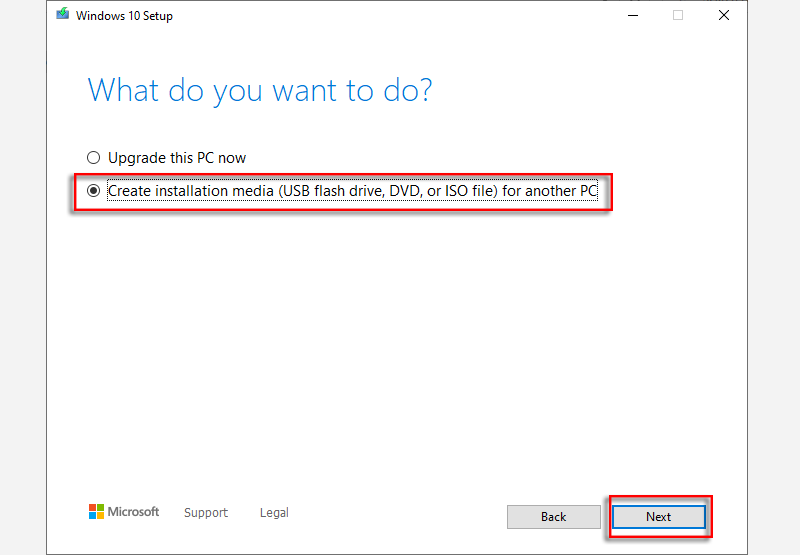The width and height of the screenshot is (800, 555).
Task: Close the Windows 10 Setup dialog
Action: [x=724, y=15]
